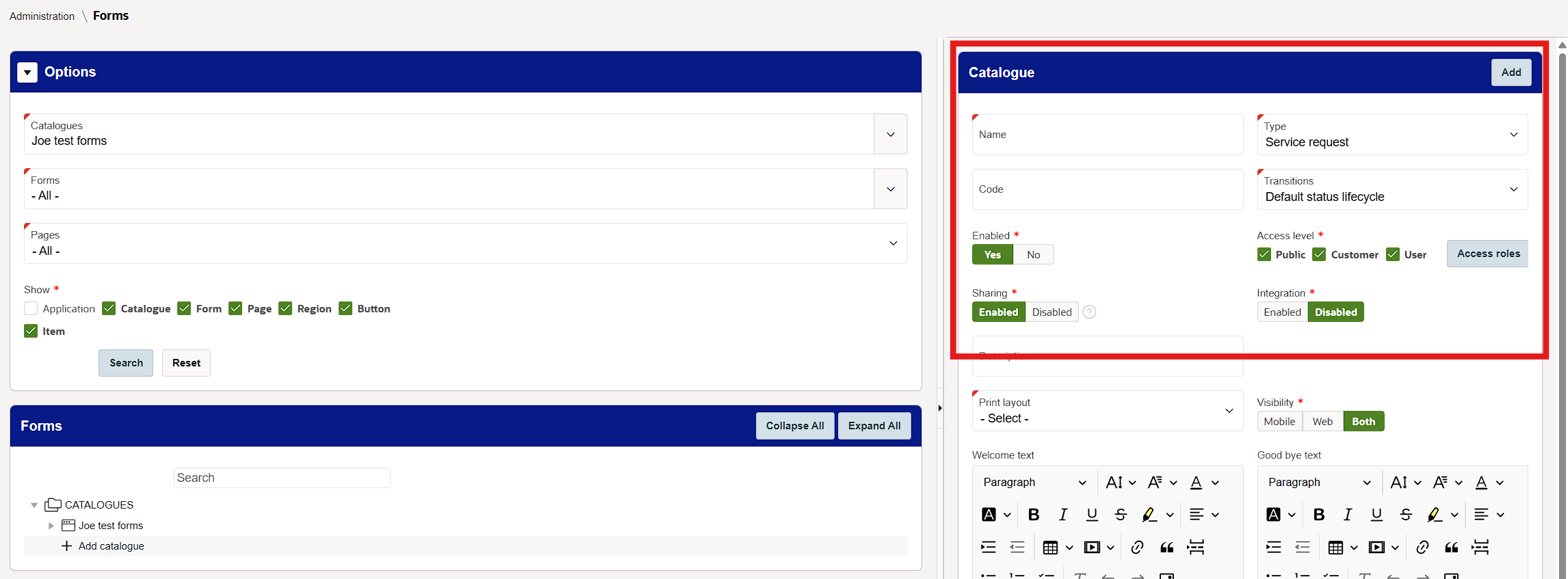This screenshot has width=1568, height=579.
Task: Click Insert table in Good bye text editor
Action: pyautogui.click(x=1335, y=547)
